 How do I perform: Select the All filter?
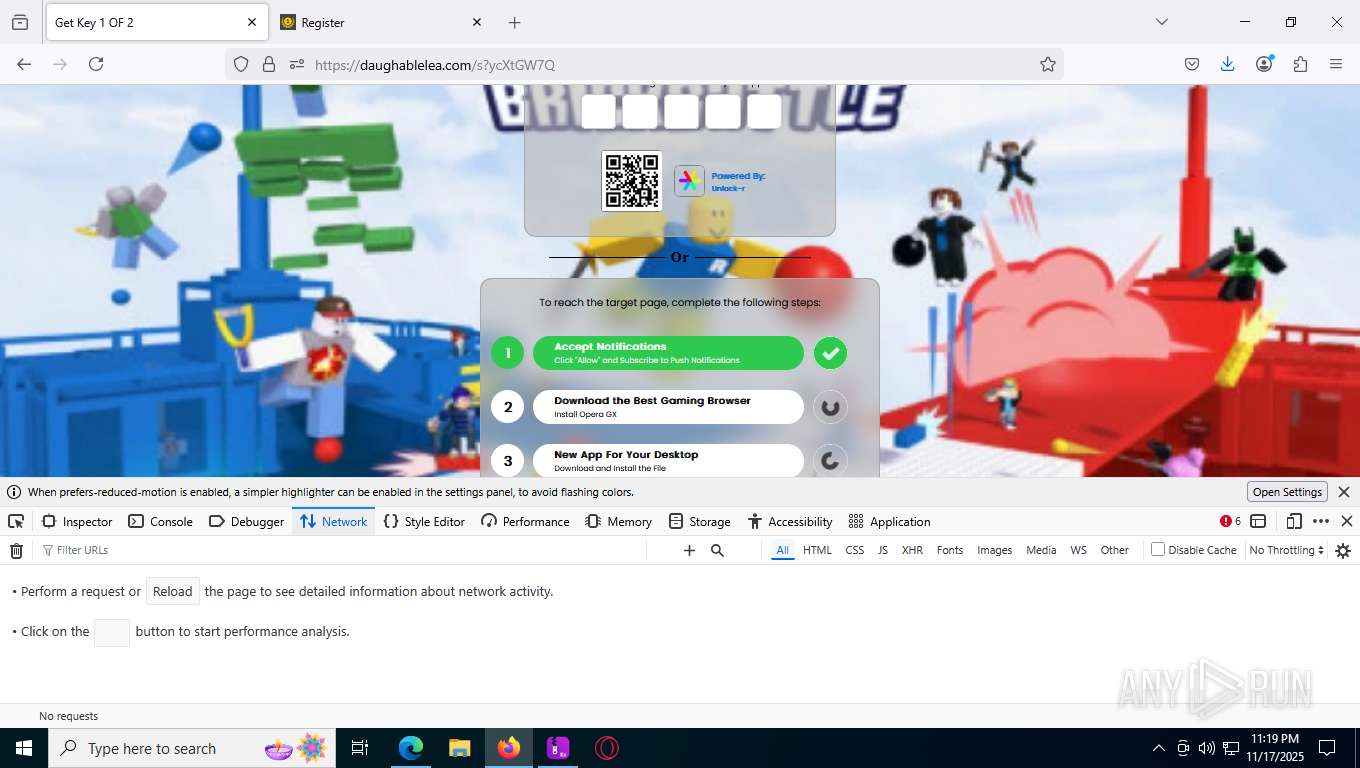click(x=782, y=550)
